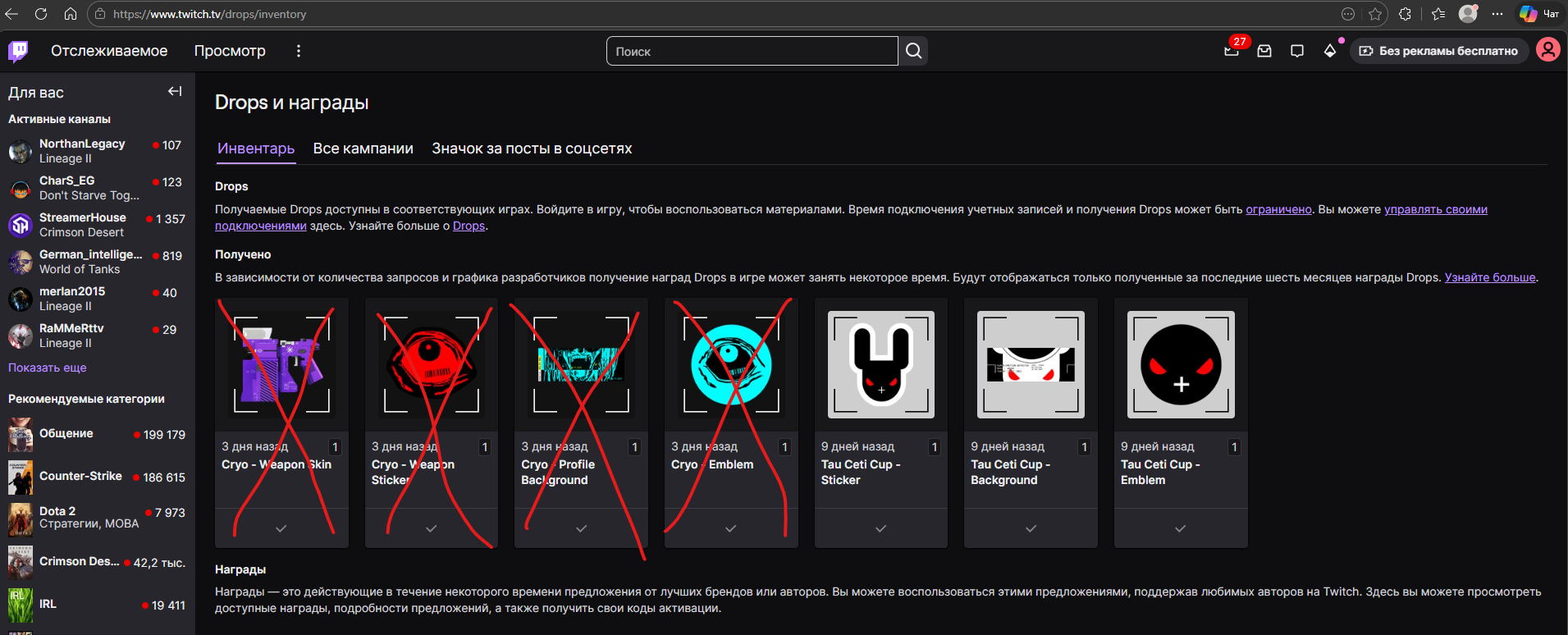Collapse the Для вас sidebar
Screen dimensions: 1568x635
[x=175, y=92]
